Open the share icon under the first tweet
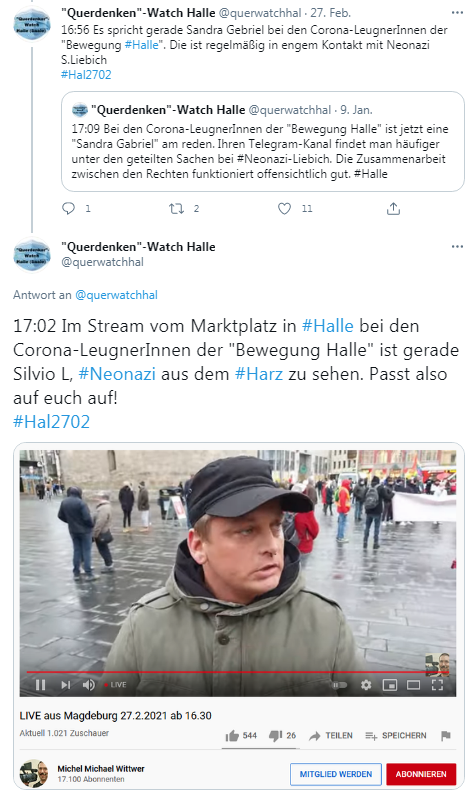This screenshot has width=474, height=800. [x=393, y=208]
